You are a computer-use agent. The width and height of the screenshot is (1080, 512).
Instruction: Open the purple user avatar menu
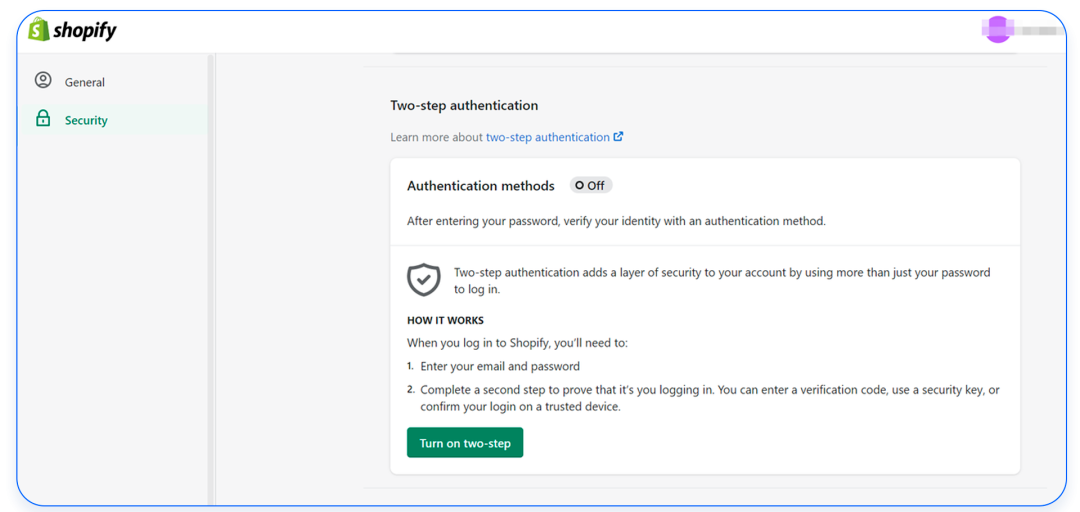(997, 30)
